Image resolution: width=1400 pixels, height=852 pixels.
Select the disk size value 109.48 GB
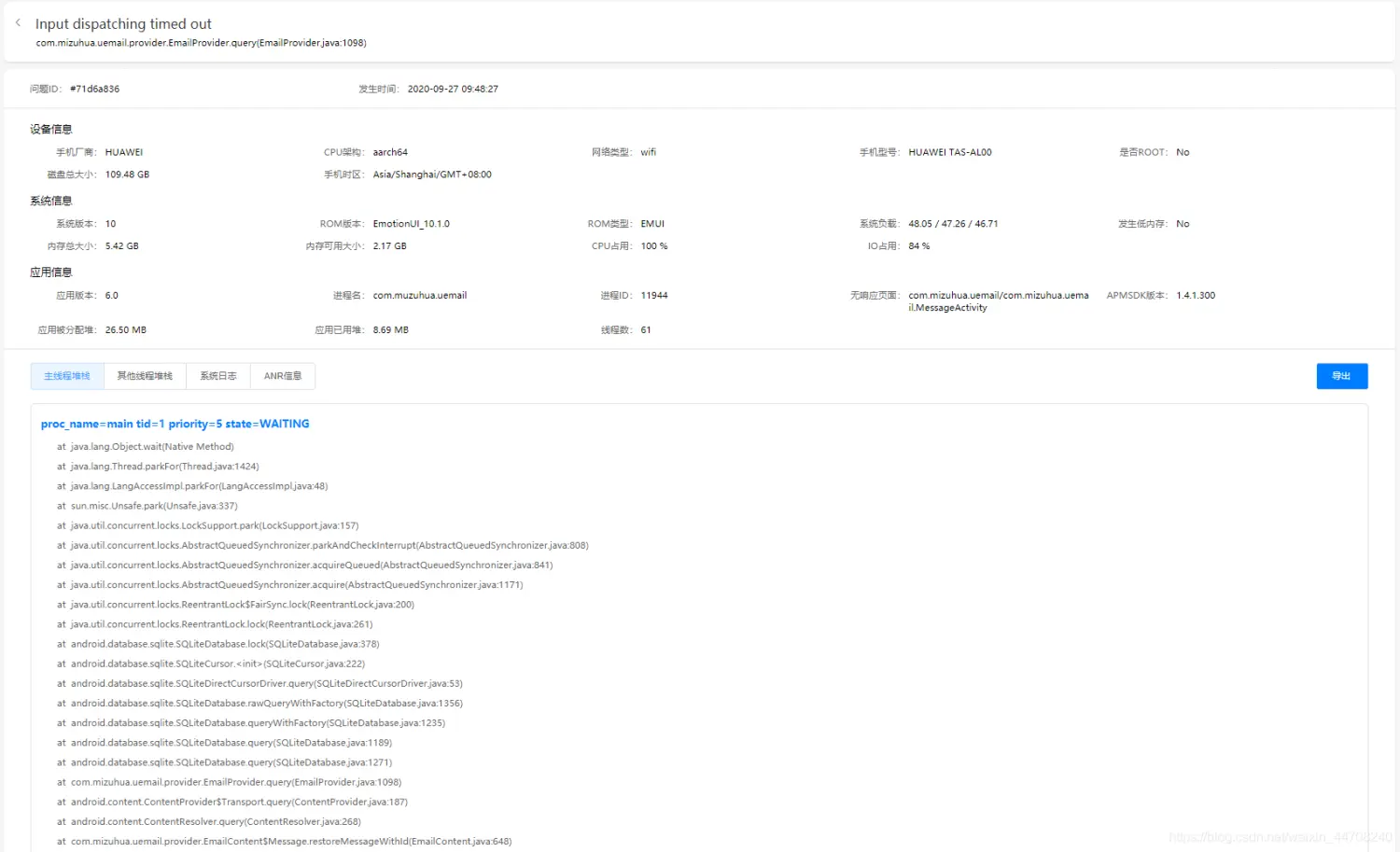point(127,175)
